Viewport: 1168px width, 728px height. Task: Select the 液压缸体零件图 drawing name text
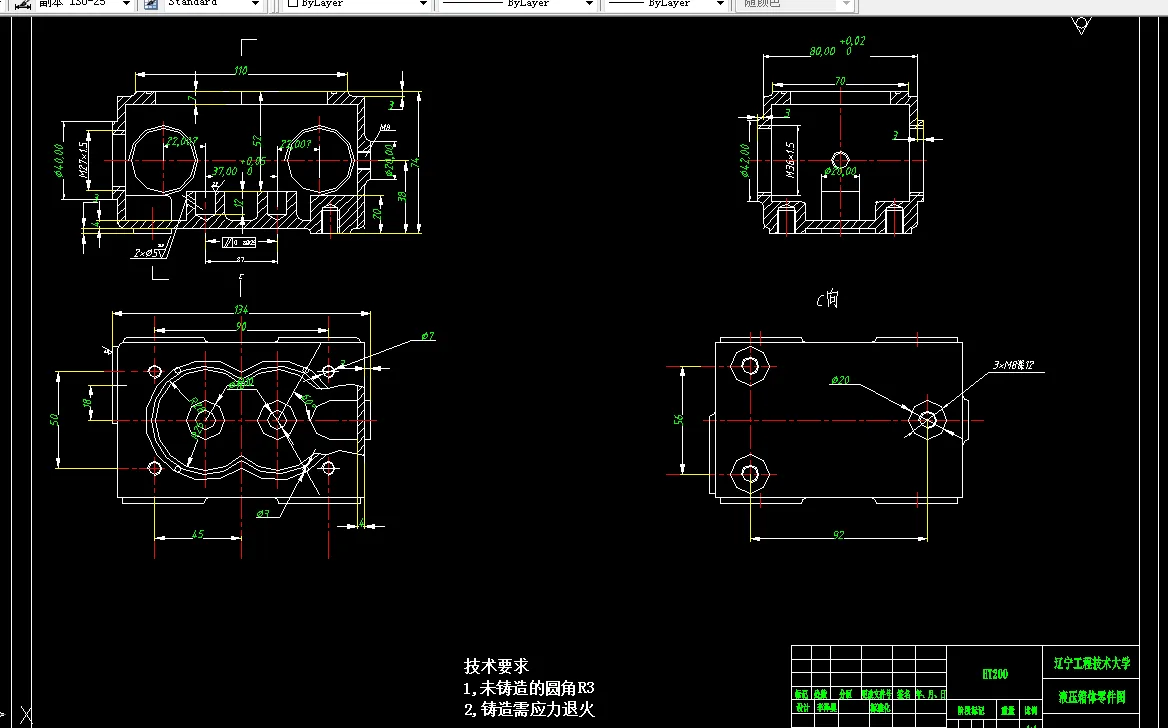(1093, 696)
